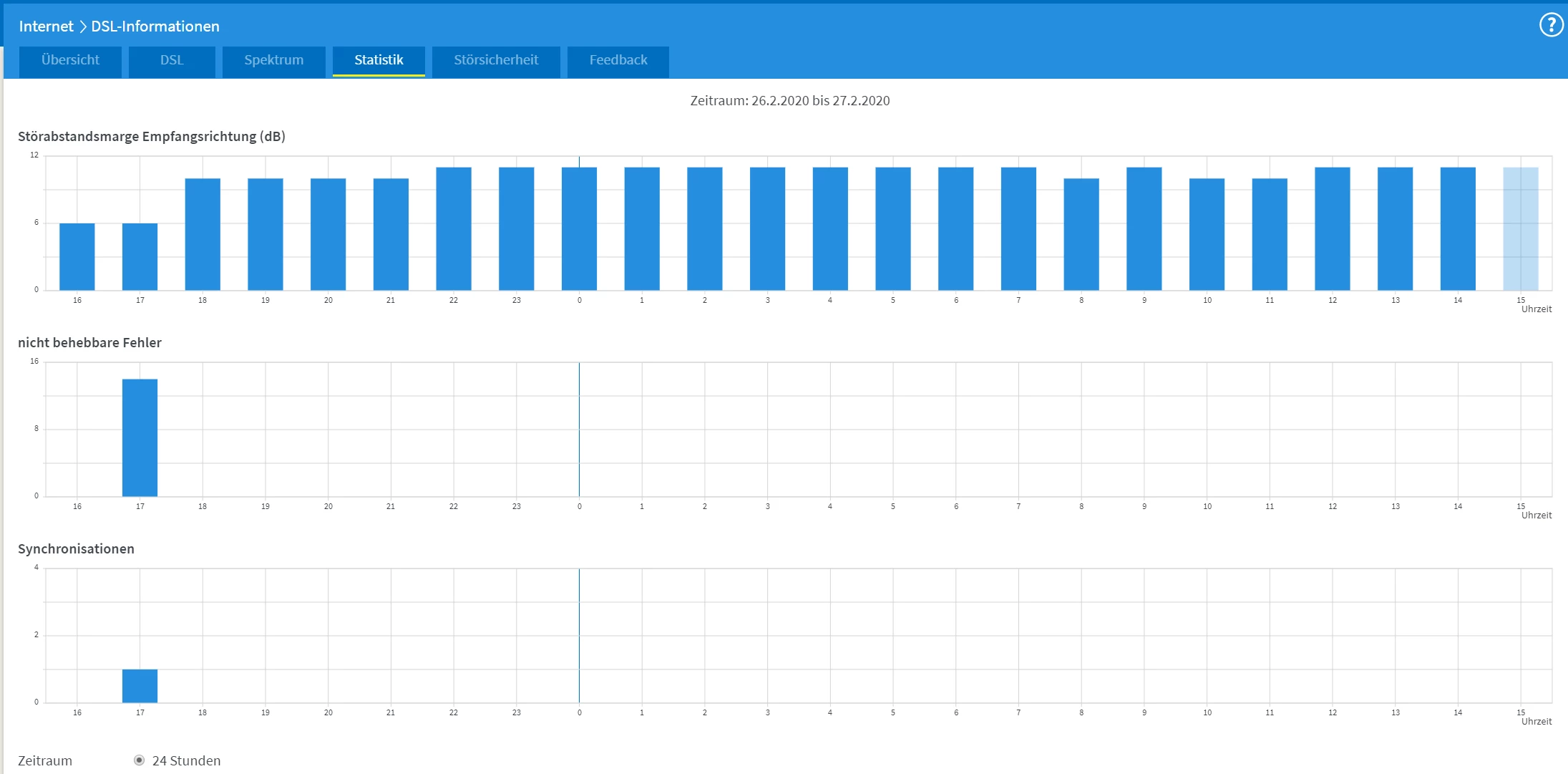
Task: Select the 24 Stunden radio button
Action: pyautogui.click(x=140, y=760)
